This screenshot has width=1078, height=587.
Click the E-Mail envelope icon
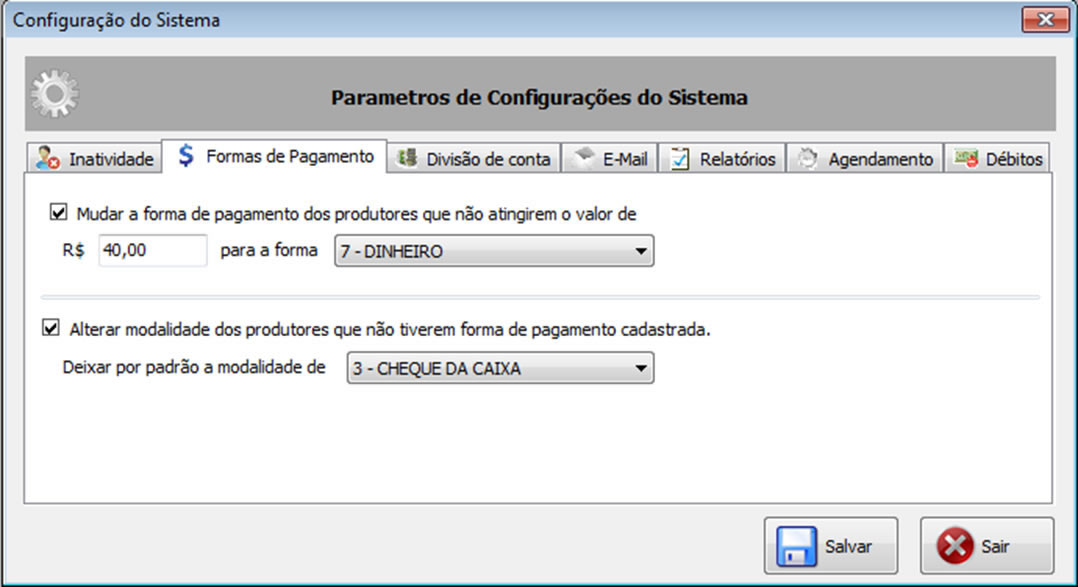[584, 157]
